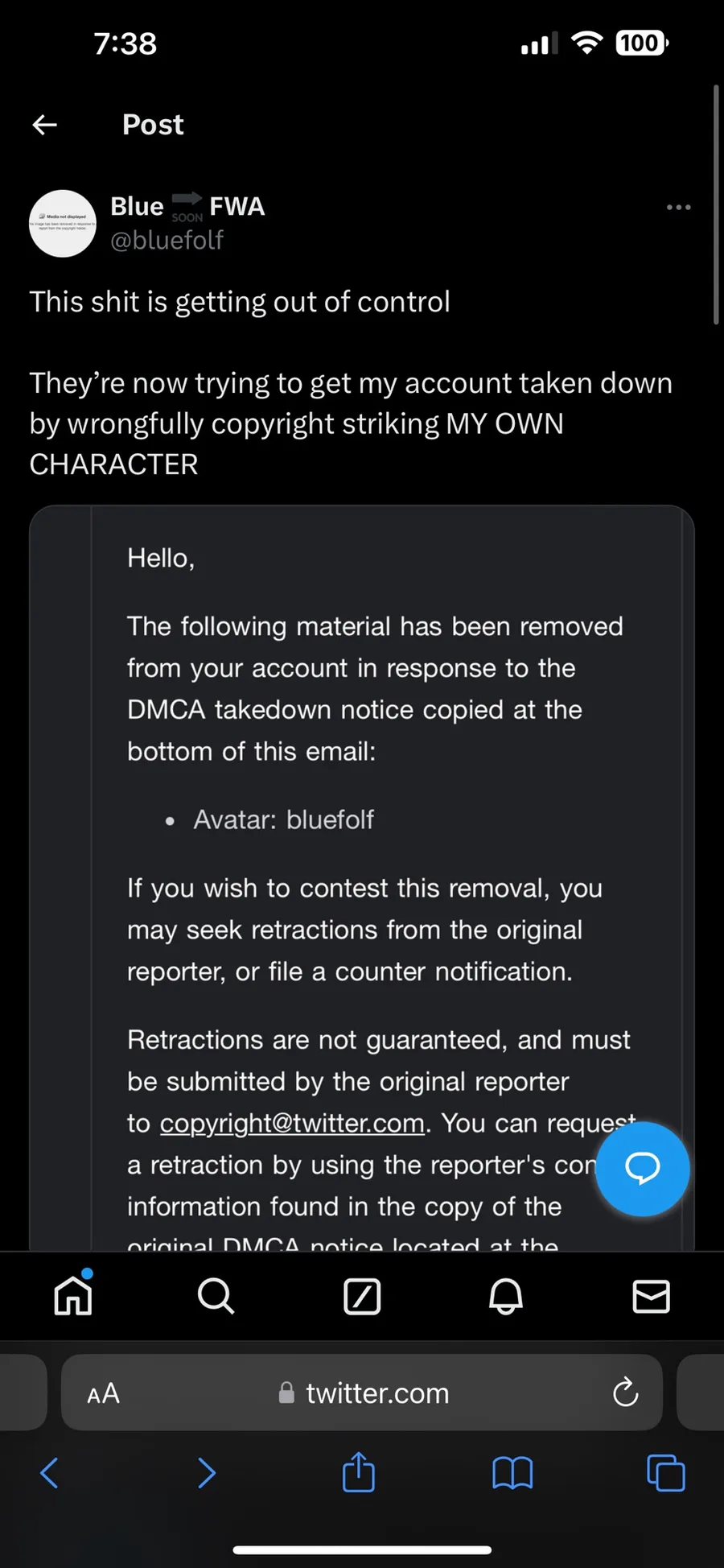Viewport: 724px width, 1568px height.
Task: Open the Safari share sheet
Action: (359, 1471)
